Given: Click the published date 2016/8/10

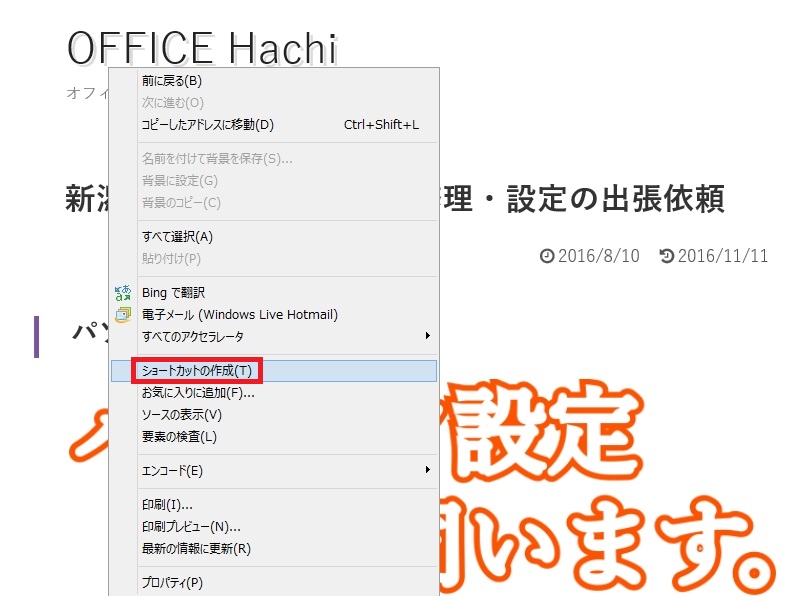Looking at the screenshot, I should (x=599, y=256).
